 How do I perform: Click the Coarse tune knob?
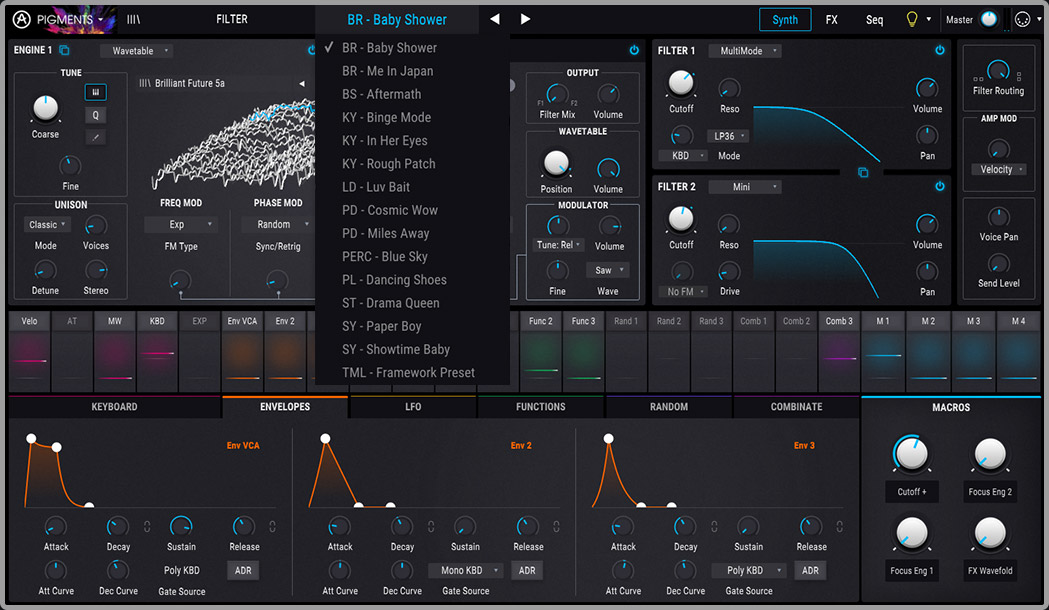[45, 108]
